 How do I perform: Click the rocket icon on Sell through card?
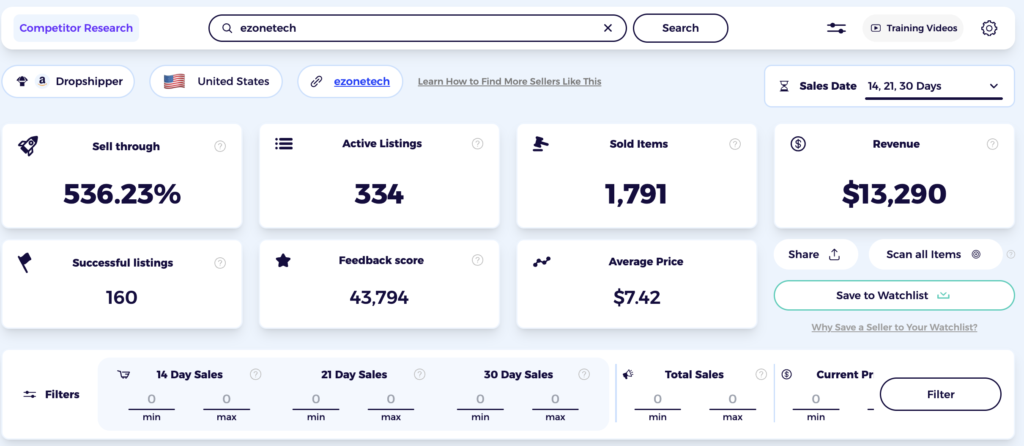click(x=28, y=146)
